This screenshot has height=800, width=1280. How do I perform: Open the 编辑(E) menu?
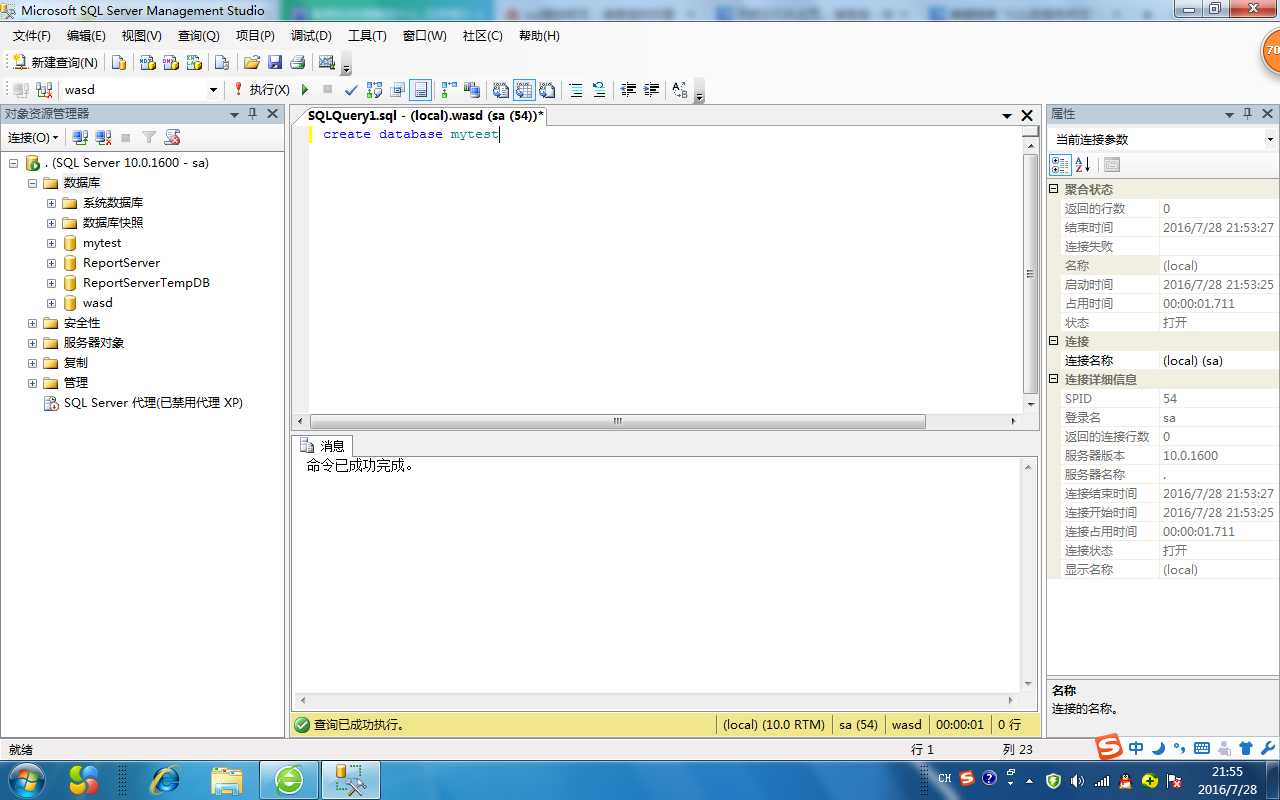[x=86, y=35]
